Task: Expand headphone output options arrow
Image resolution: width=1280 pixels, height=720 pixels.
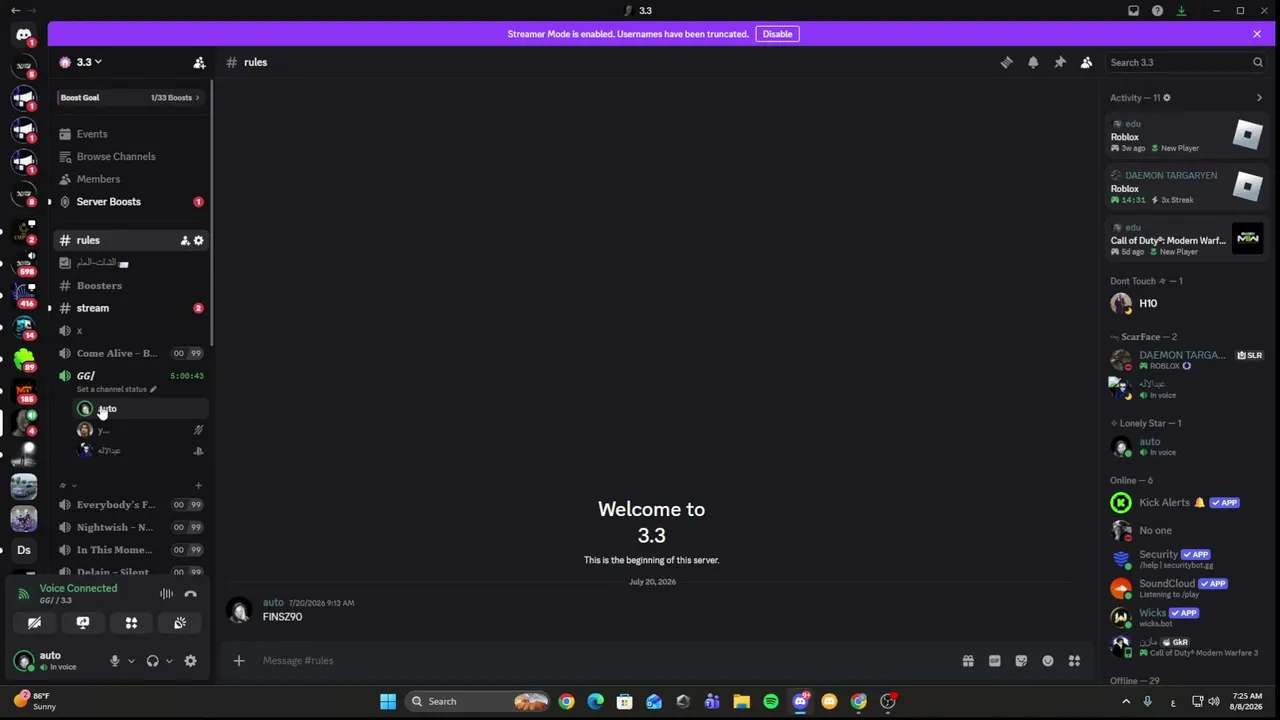Action: 168,661
